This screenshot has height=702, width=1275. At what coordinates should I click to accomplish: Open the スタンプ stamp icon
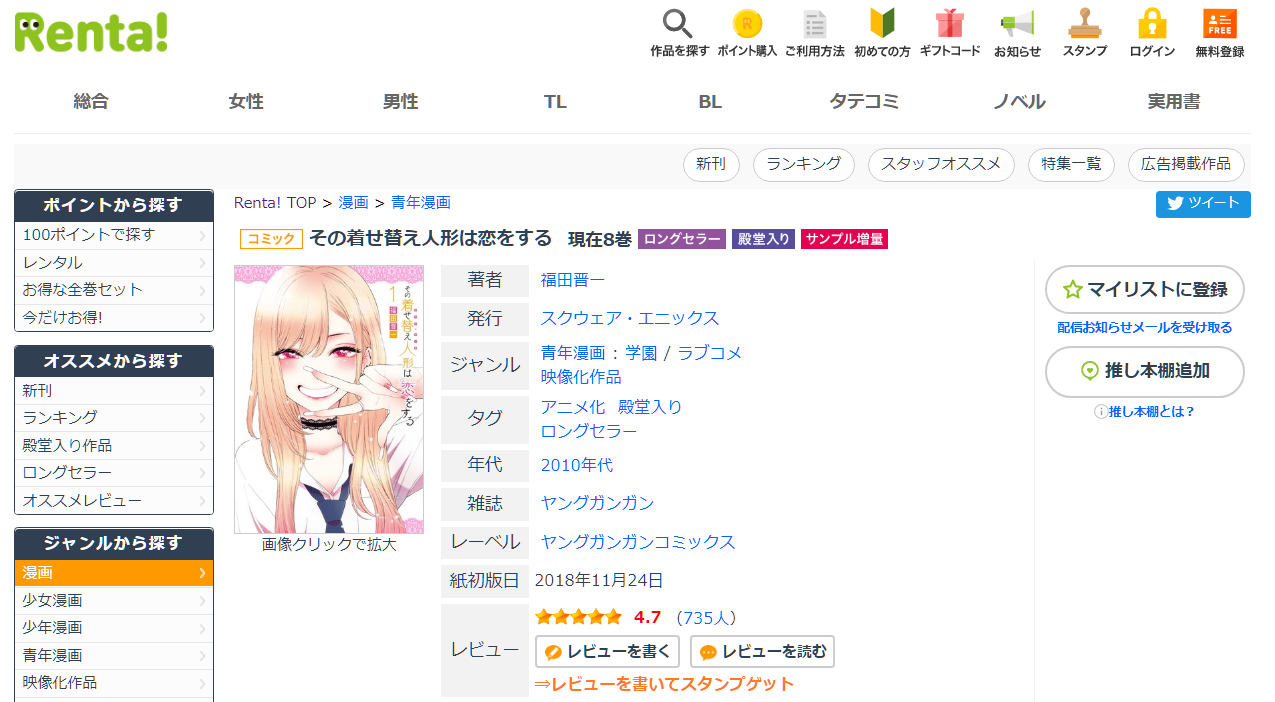(1085, 24)
